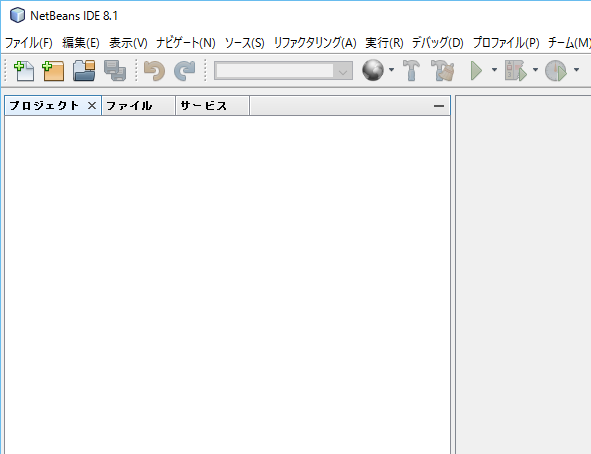Screen dimensions: 591x454
Task: Open the 編集(E) menu
Action: coord(81,43)
